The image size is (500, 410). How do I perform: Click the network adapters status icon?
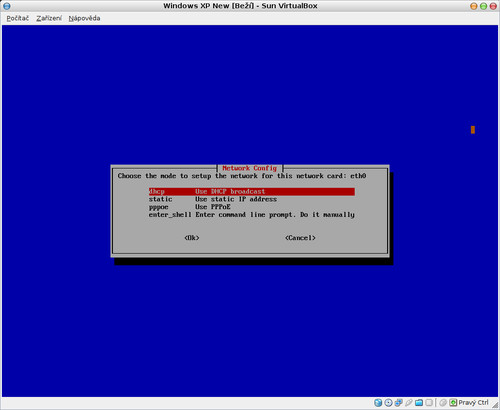tap(399, 403)
